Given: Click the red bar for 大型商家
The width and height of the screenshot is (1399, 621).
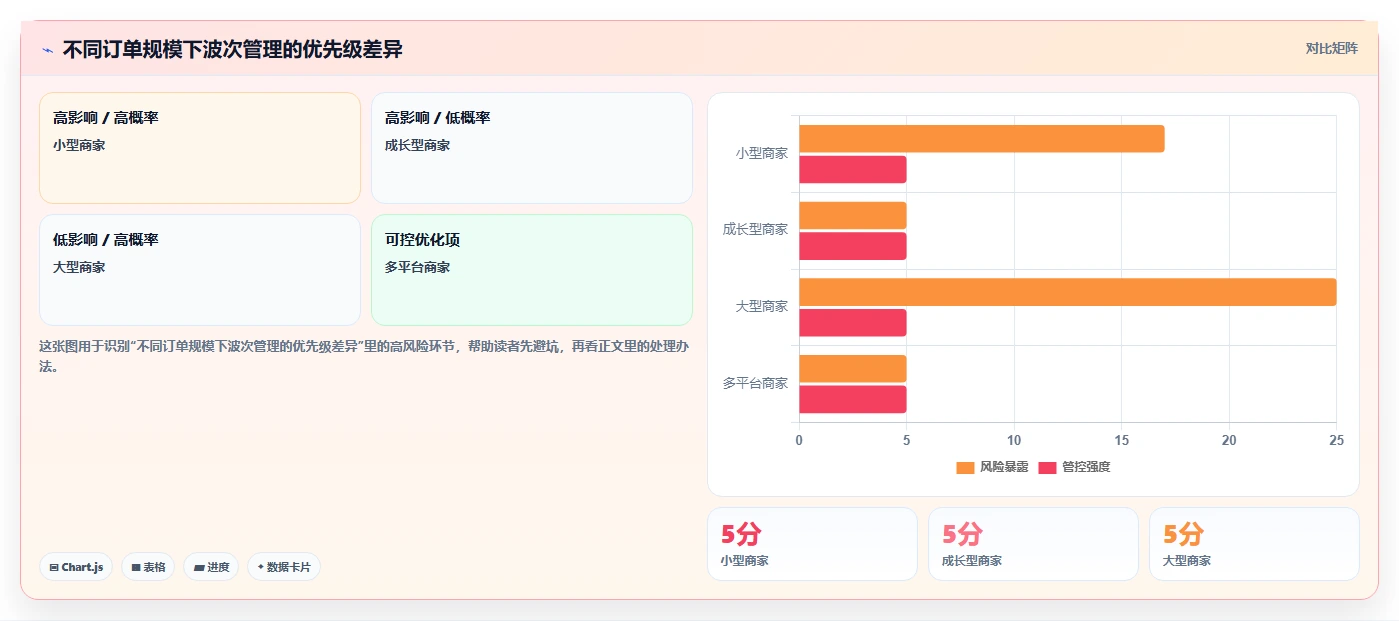Looking at the screenshot, I should (853, 323).
